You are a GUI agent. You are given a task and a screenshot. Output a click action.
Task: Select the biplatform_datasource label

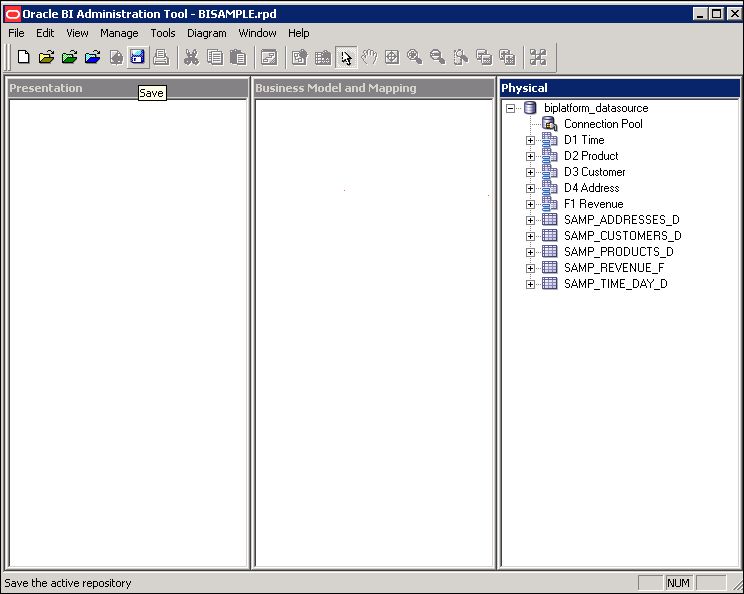coord(596,108)
